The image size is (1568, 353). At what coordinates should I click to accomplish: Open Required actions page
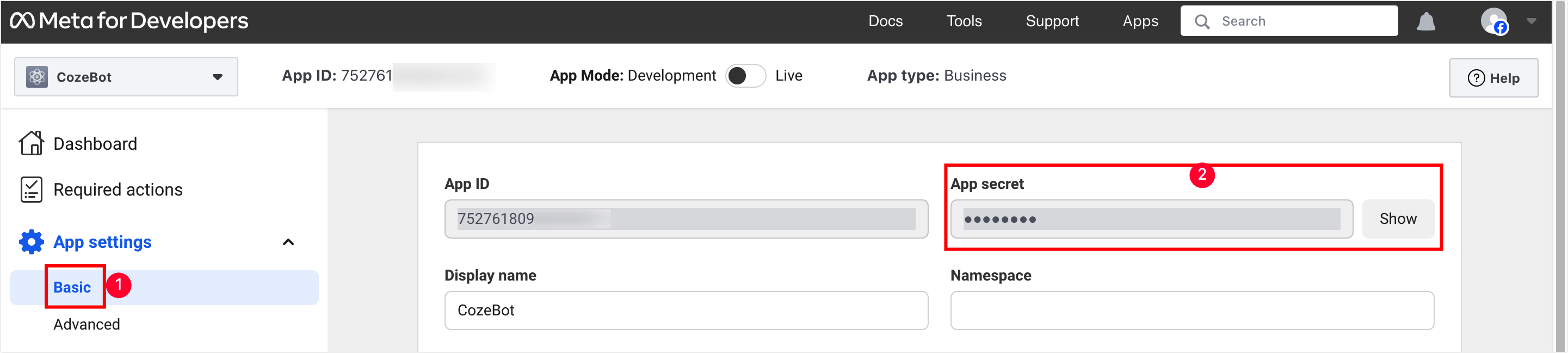[x=118, y=190]
